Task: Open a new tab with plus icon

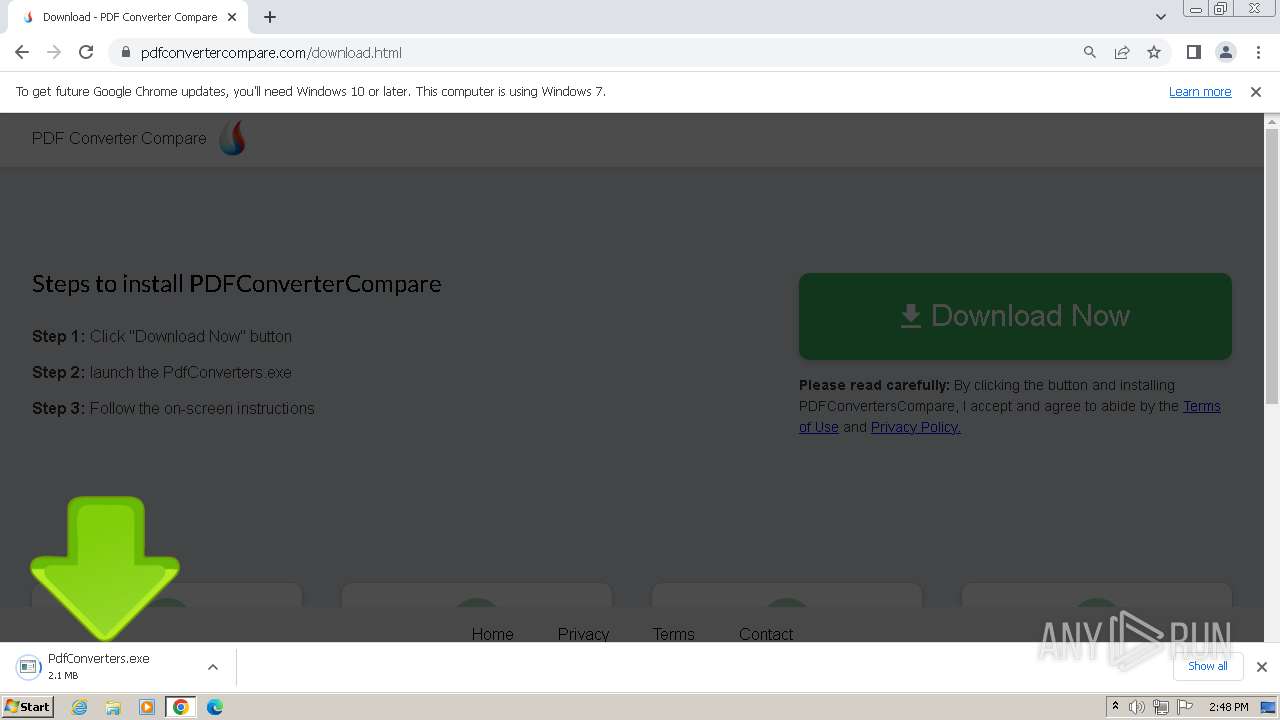Action: click(x=270, y=17)
